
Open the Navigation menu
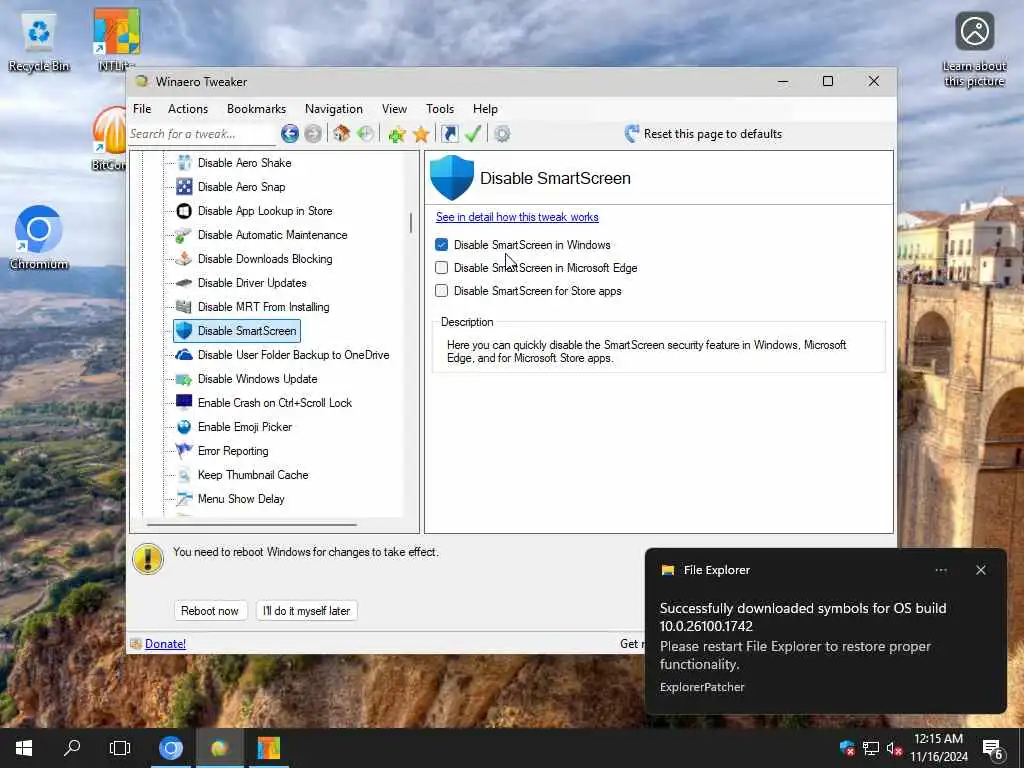point(334,109)
